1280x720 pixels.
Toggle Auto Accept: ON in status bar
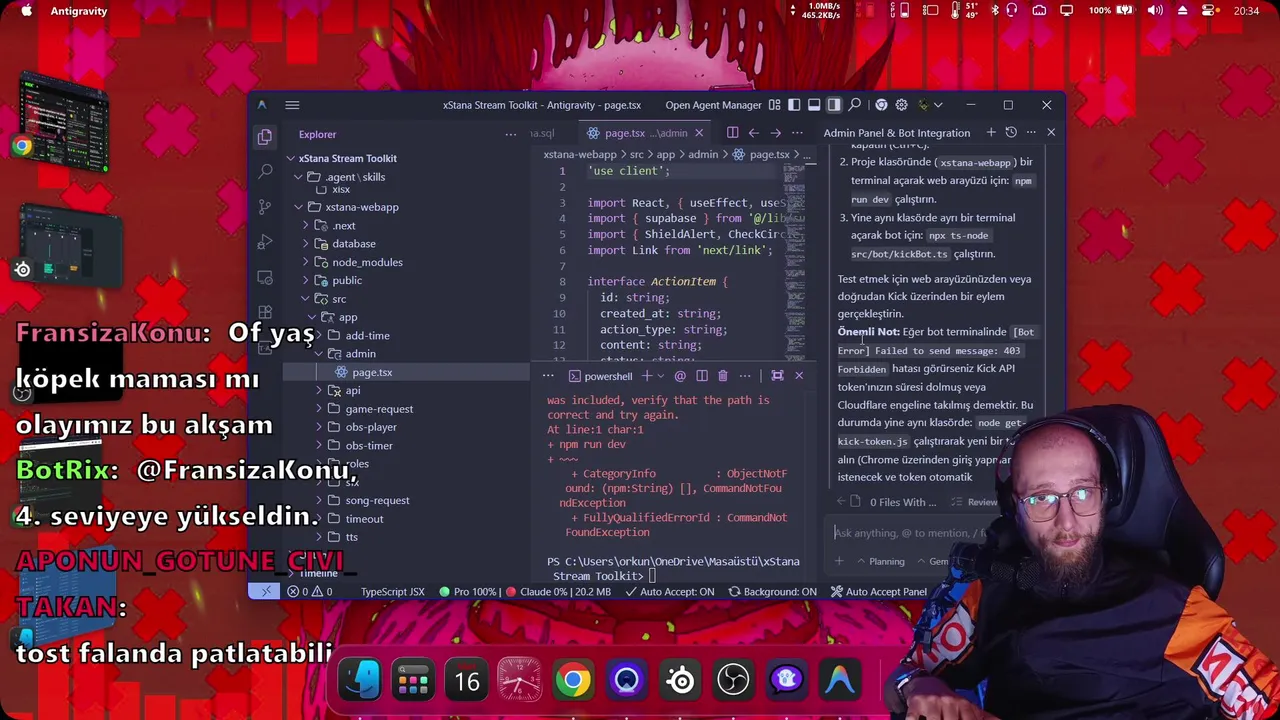[669, 592]
